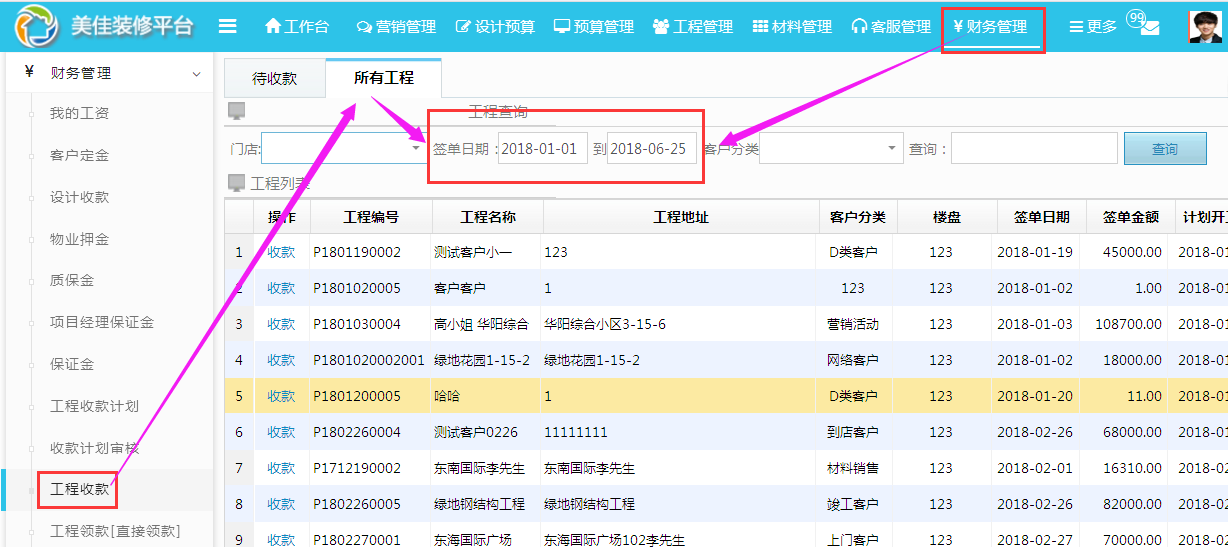The image size is (1228, 547).
Task: Open 客服管理 headset menu
Action: 890,27
